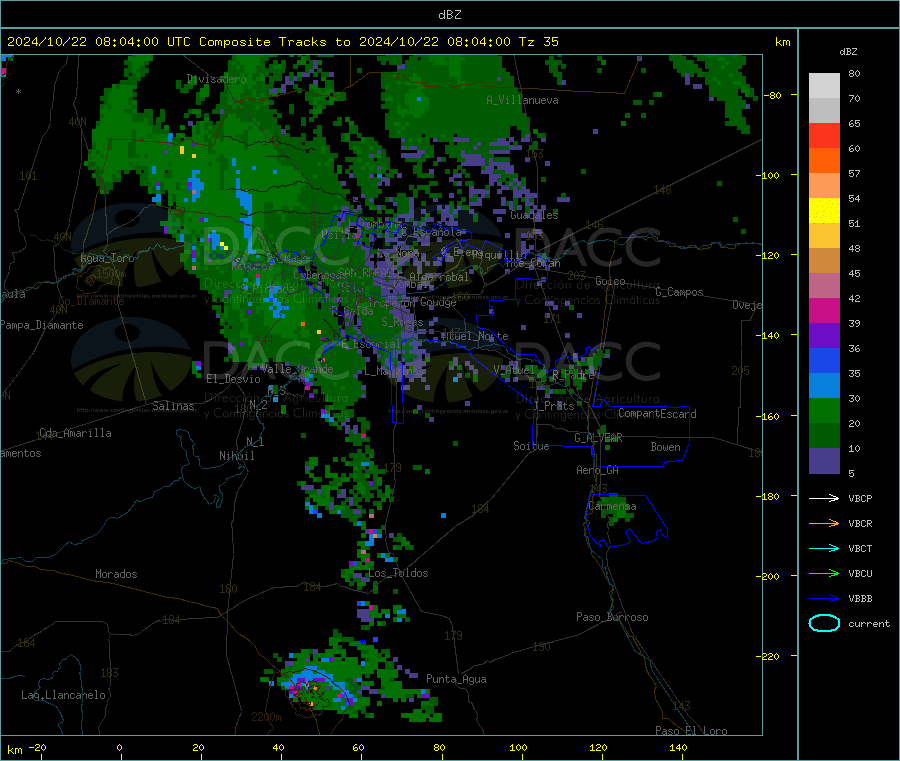Click the cyan 'current' ellipse legend icon
Screen dimensions: 900x761
click(824, 623)
